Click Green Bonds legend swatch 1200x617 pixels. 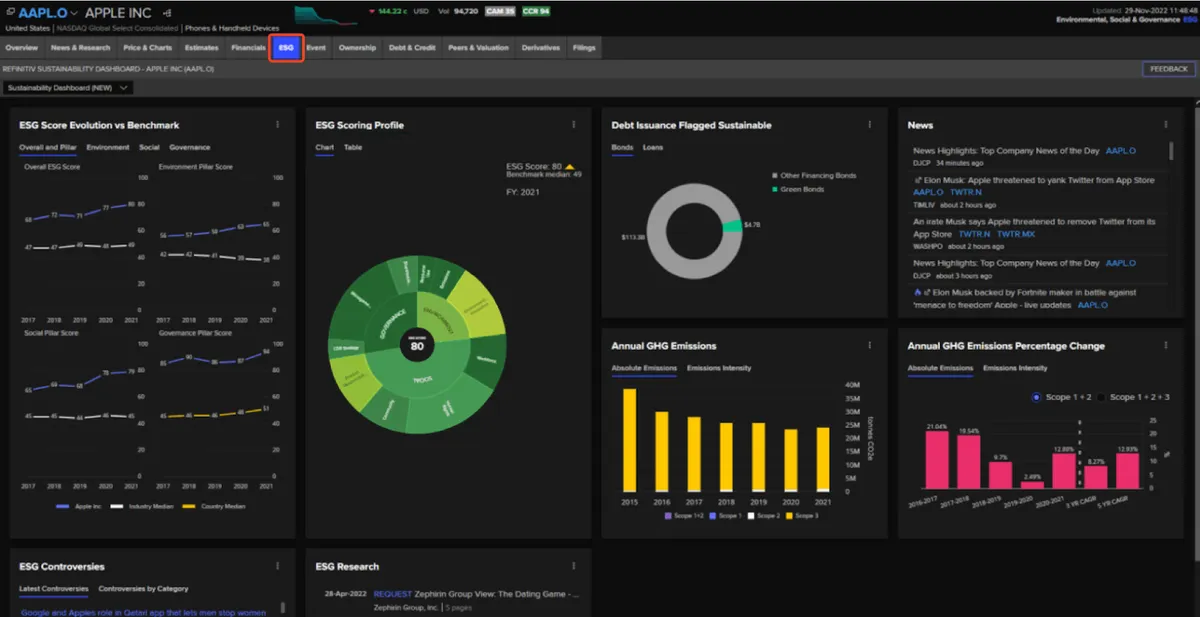[x=774, y=189]
